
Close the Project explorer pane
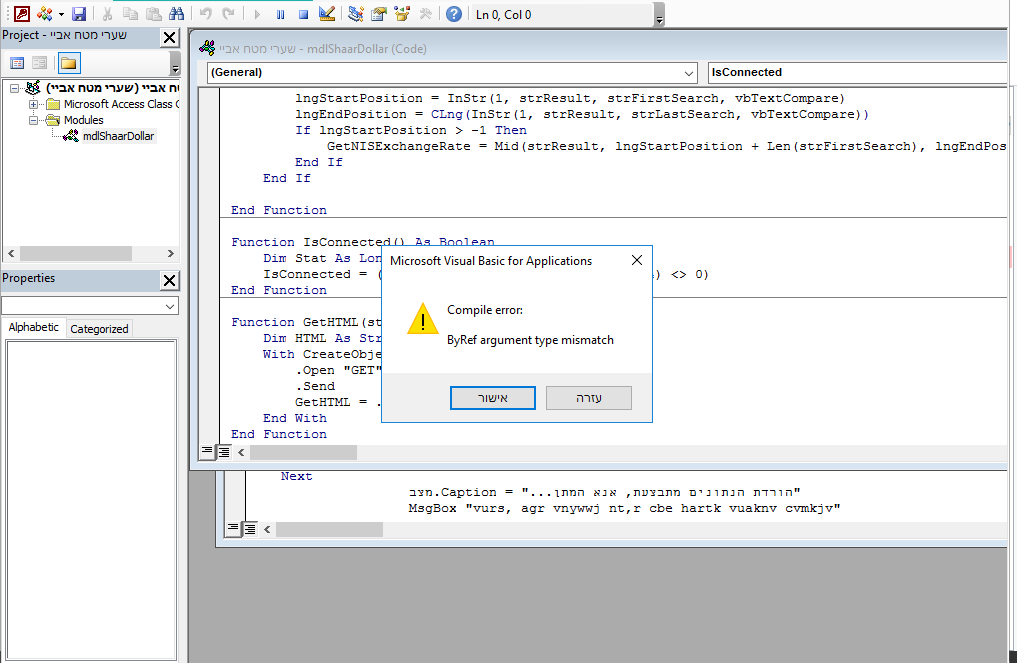[169, 38]
